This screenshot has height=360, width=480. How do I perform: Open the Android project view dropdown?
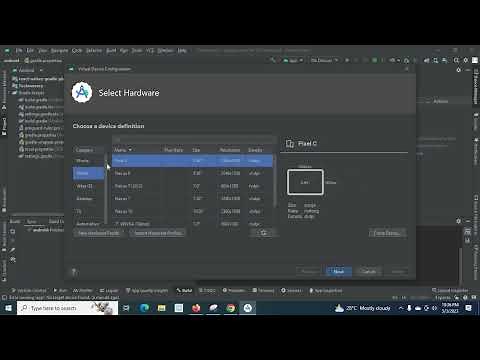pyautogui.click(x=28, y=70)
